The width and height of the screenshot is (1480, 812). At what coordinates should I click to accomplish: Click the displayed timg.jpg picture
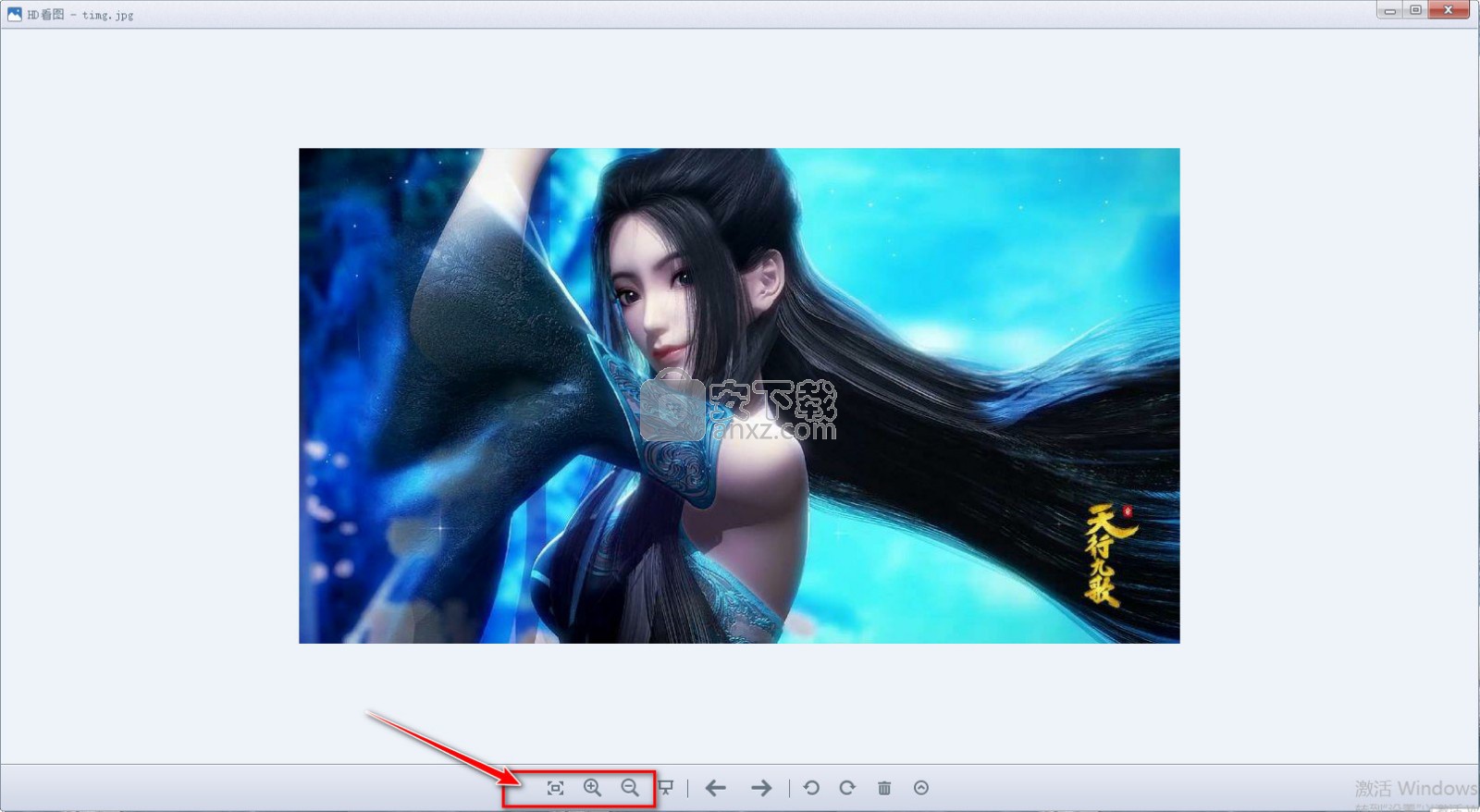click(x=739, y=395)
